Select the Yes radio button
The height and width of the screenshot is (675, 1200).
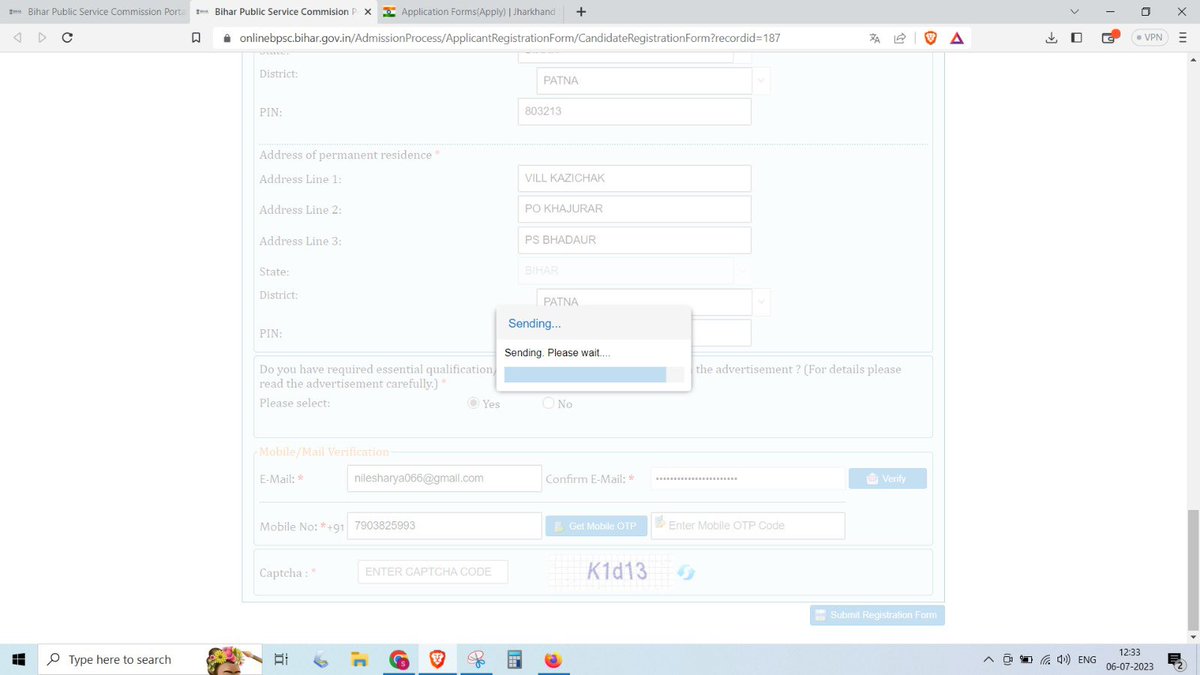474,403
